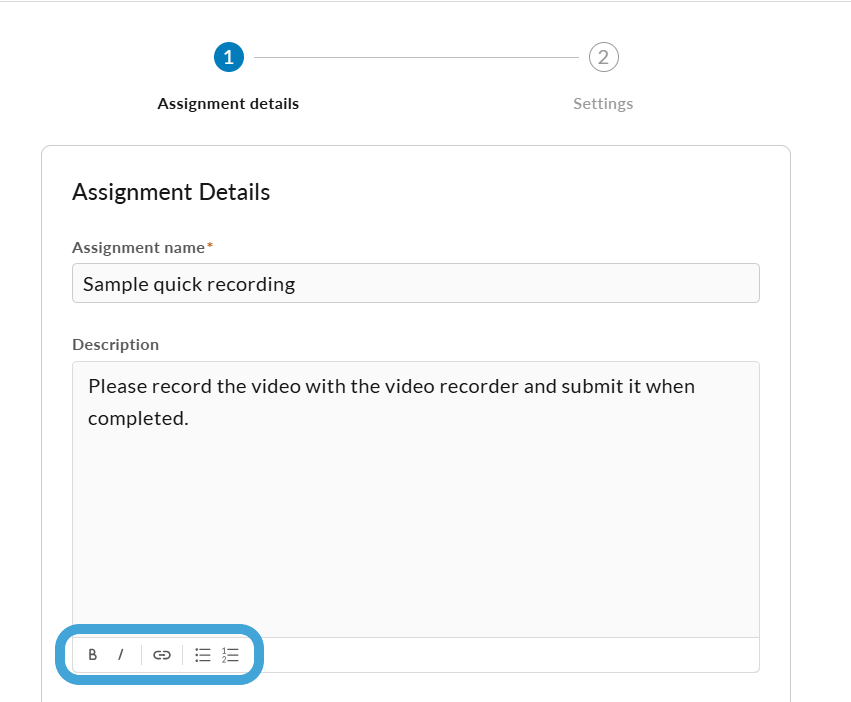Select the step 1 circle indicator
Screen dimensions: 851x702
click(x=228, y=57)
